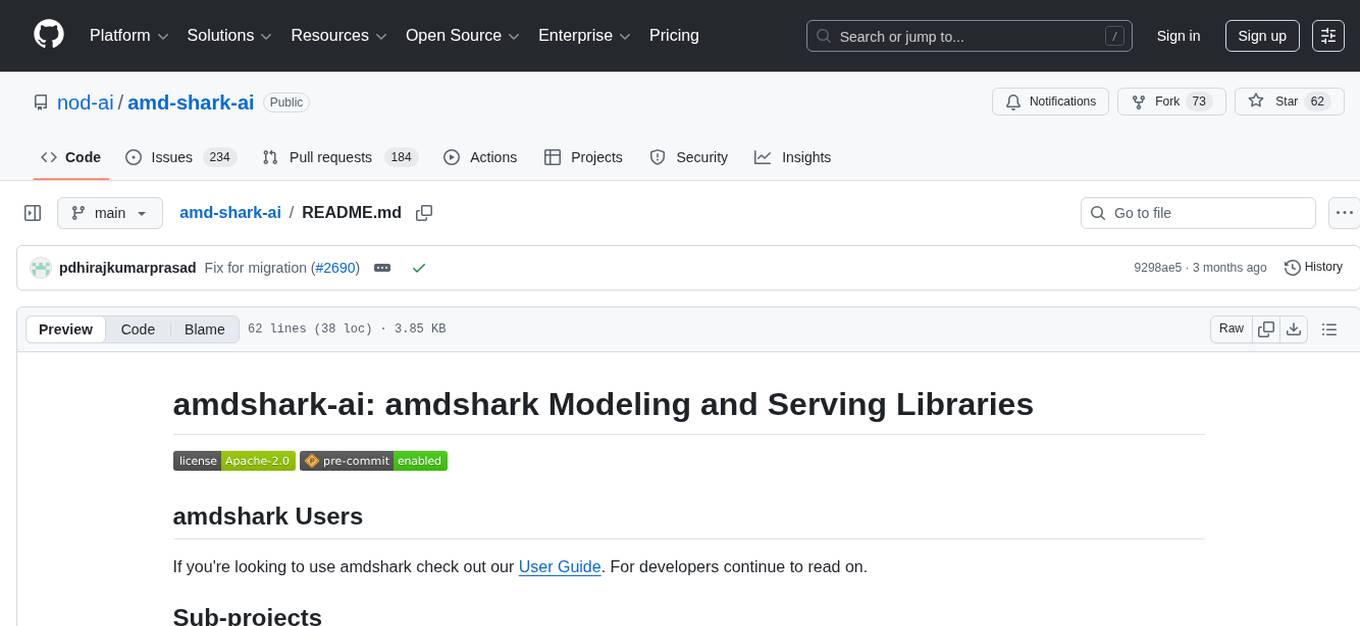
Task: View the commit status check mark
Action: 419,267
